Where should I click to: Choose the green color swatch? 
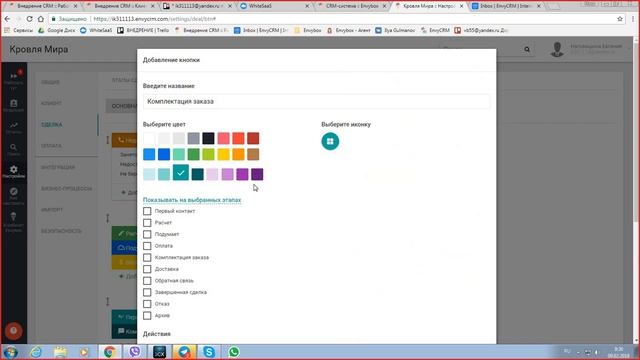(x=193, y=154)
